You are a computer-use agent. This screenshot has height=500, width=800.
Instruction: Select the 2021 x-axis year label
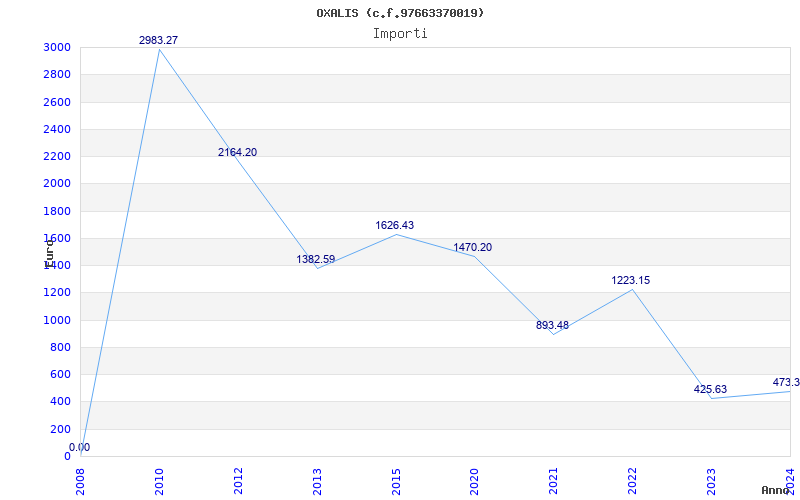click(x=554, y=481)
